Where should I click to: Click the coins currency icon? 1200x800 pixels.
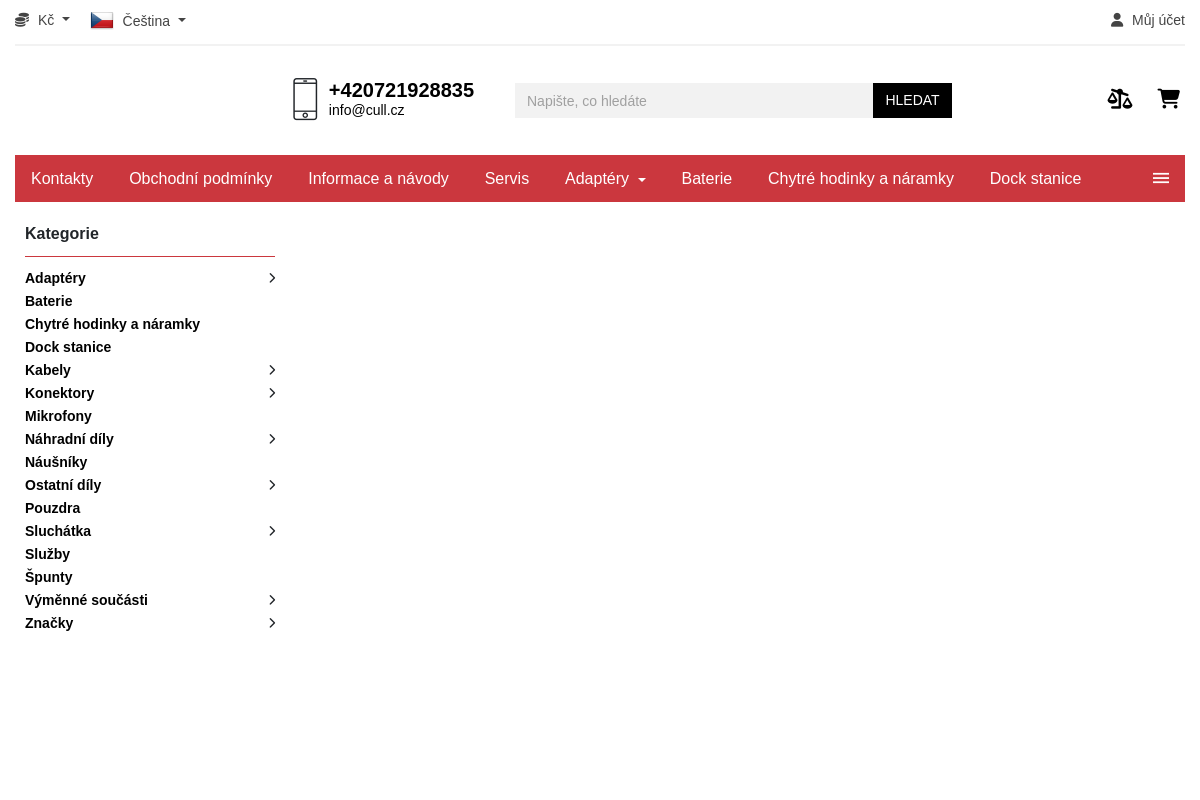tap(22, 20)
